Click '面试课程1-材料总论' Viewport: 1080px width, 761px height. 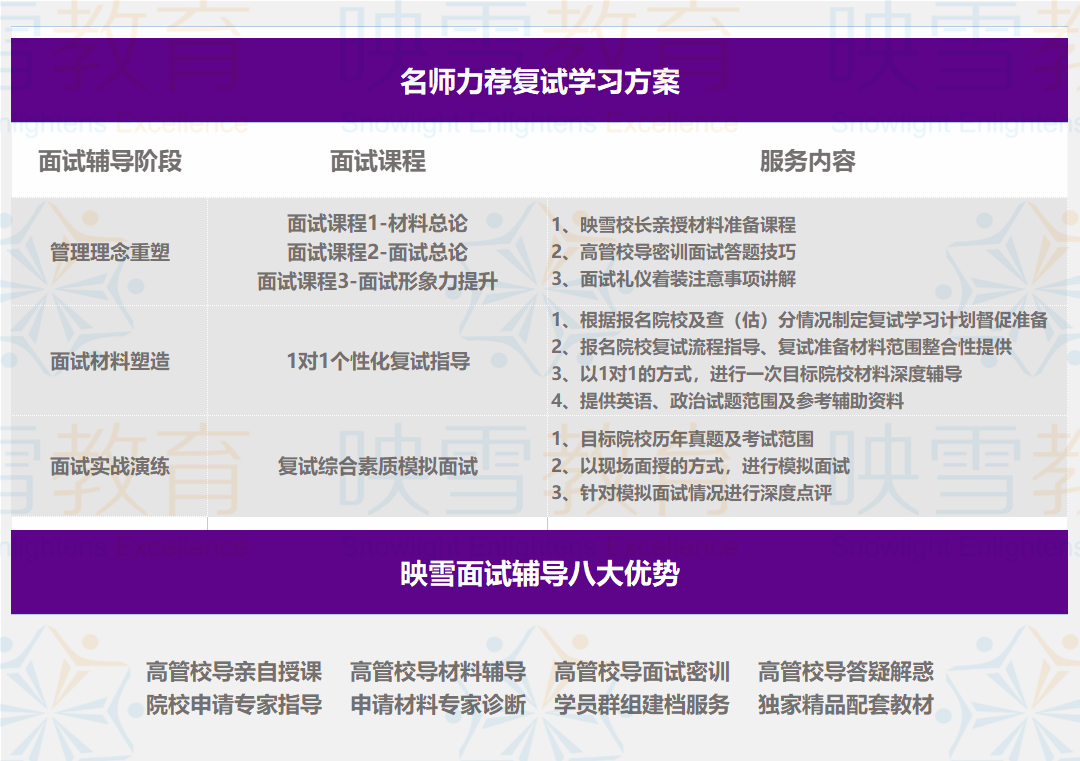(x=377, y=224)
